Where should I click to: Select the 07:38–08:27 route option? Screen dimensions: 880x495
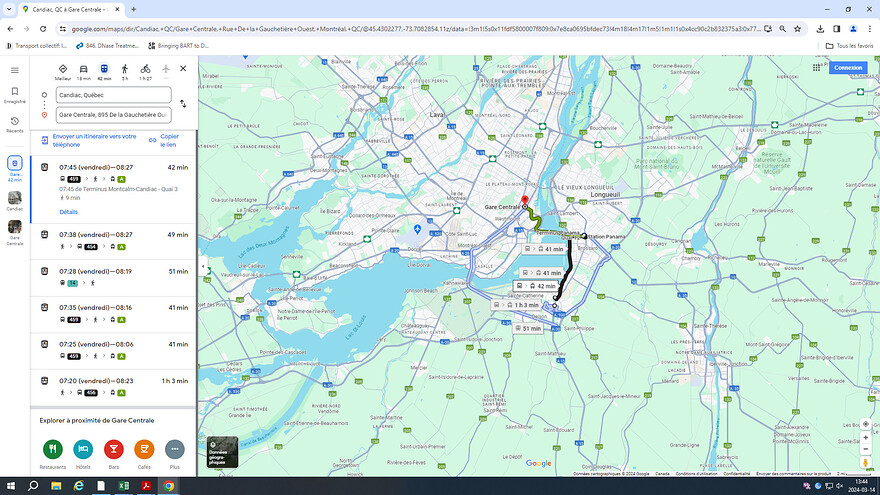pos(114,241)
